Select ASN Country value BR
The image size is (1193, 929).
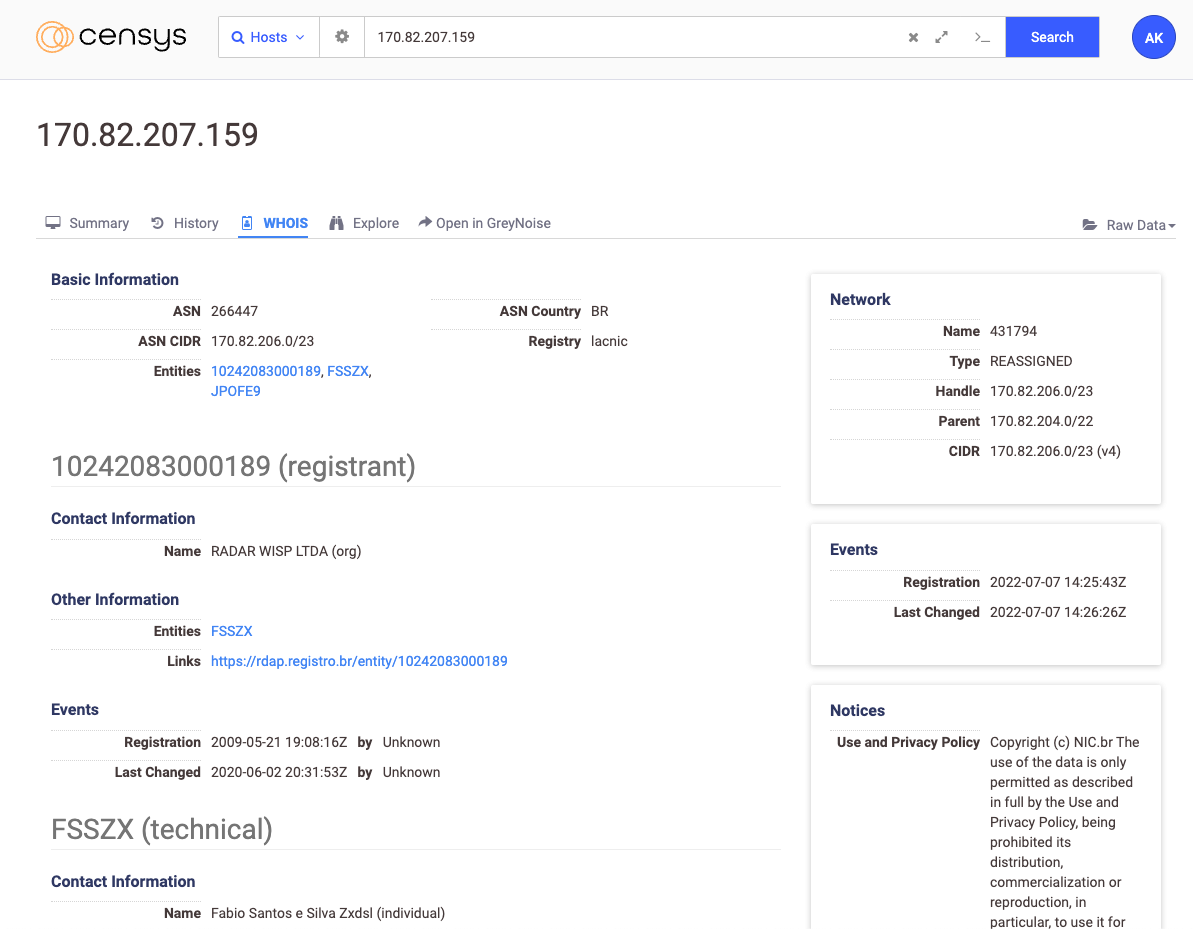tap(600, 311)
